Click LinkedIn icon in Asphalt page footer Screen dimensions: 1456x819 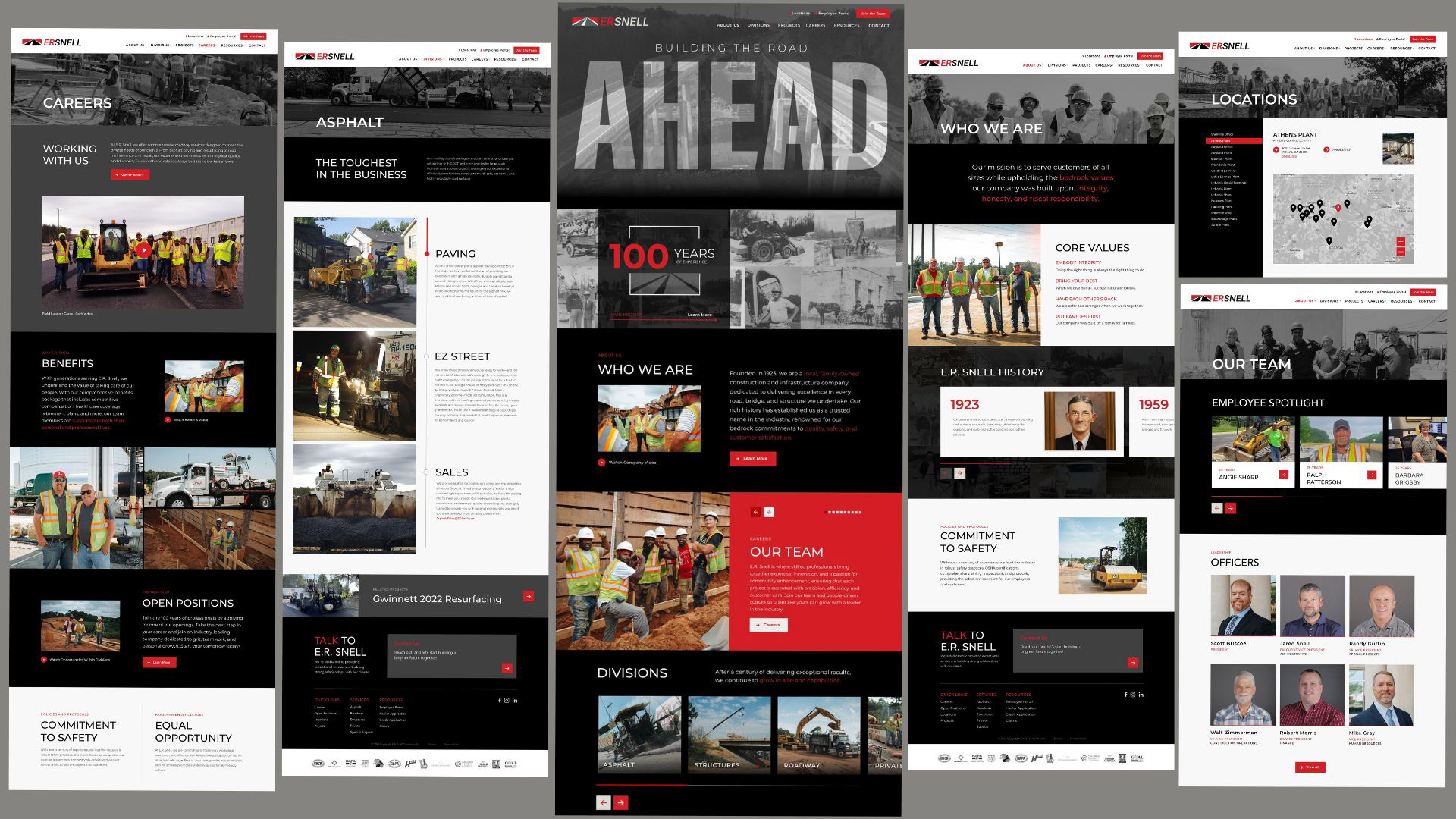tap(515, 700)
